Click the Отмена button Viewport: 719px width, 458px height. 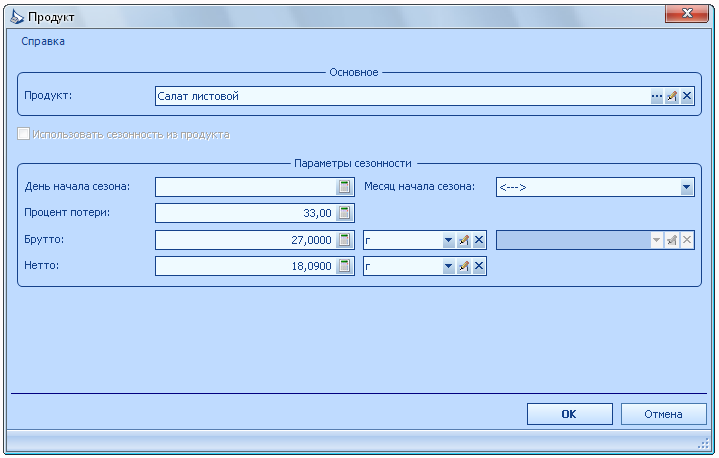click(x=664, y=414)
